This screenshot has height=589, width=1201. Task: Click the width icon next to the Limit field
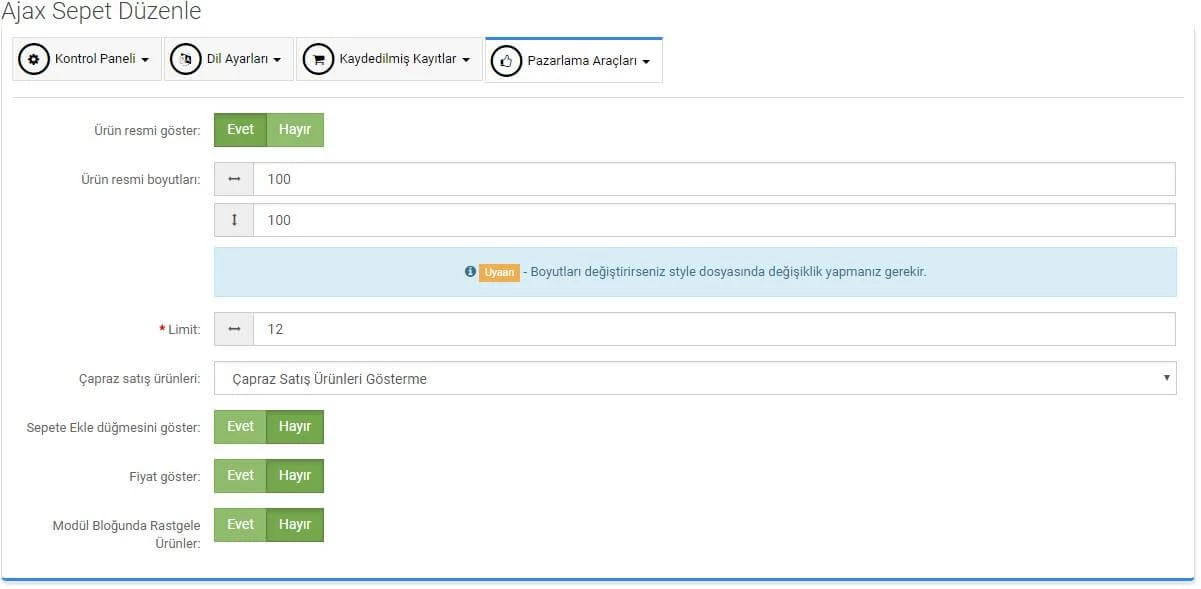pos(233,328)
